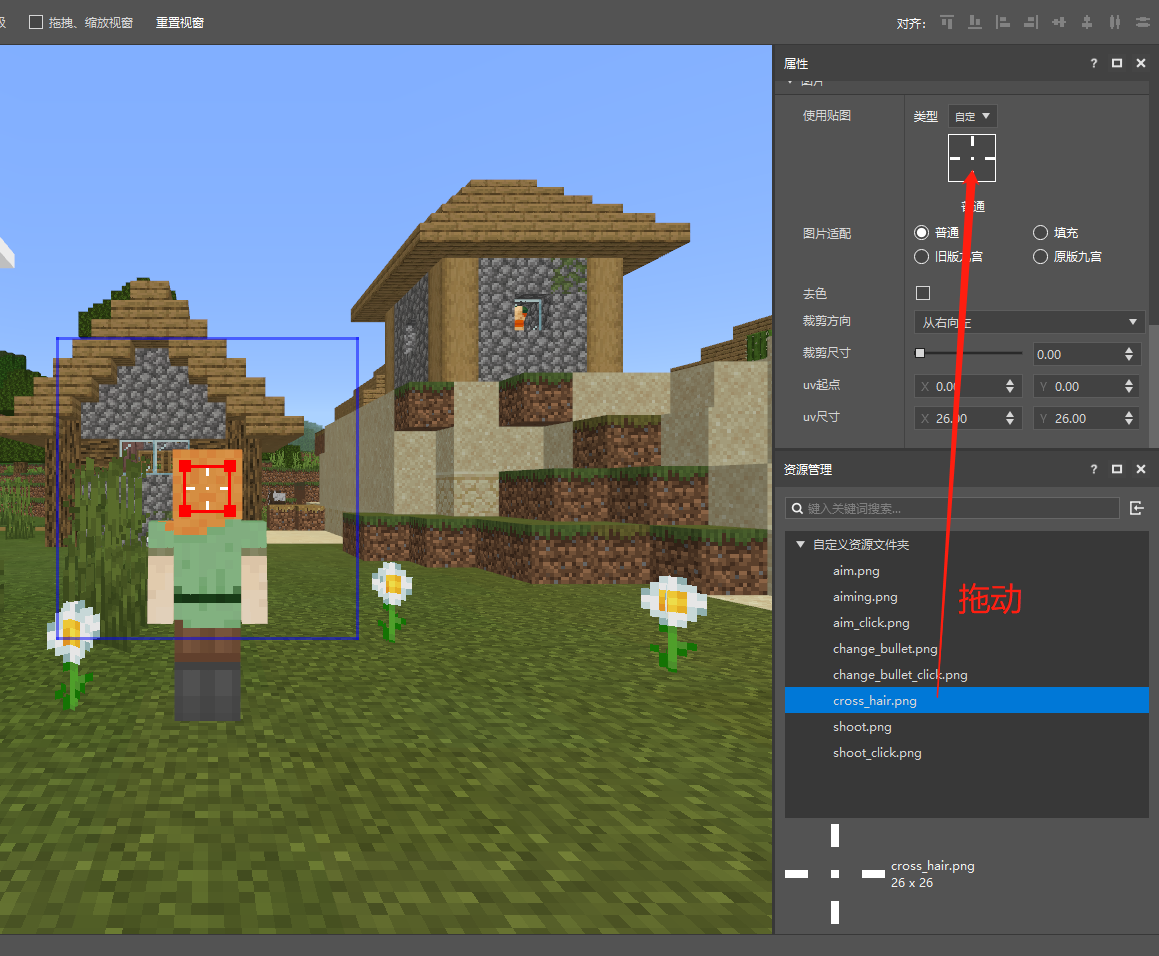Image resolution: width=1159 pixels, height=956 pixels.
Task: Align selected controls to left edge
Action: pyautogui.click(x=1002, y=22)
